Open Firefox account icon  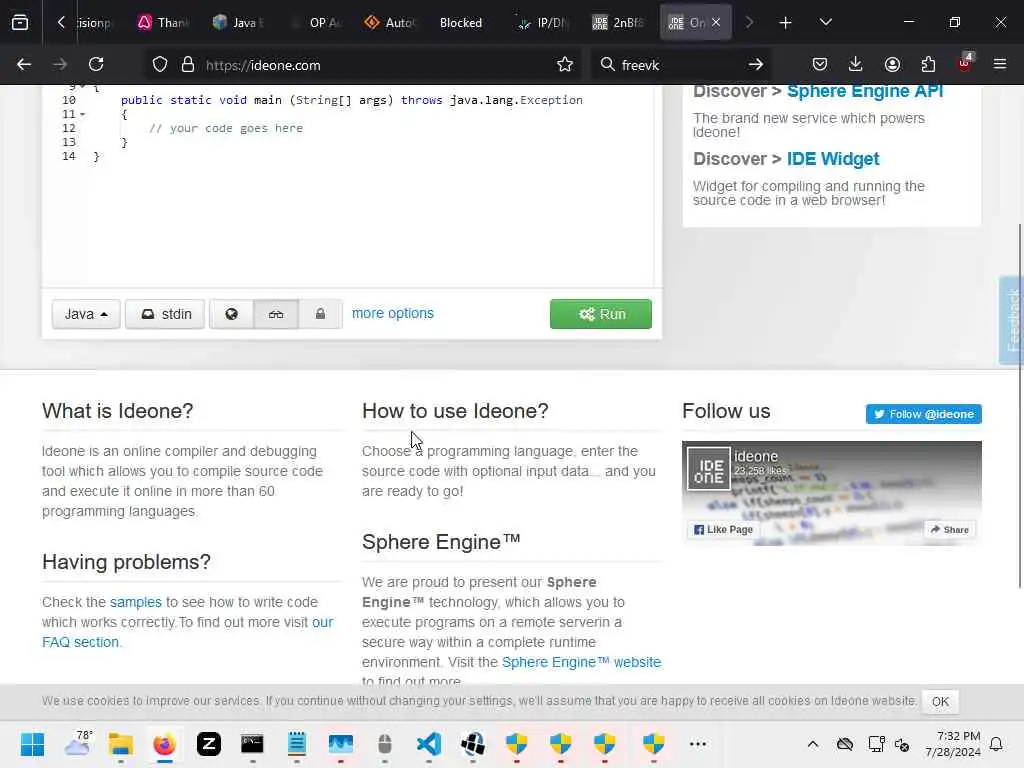892,65
